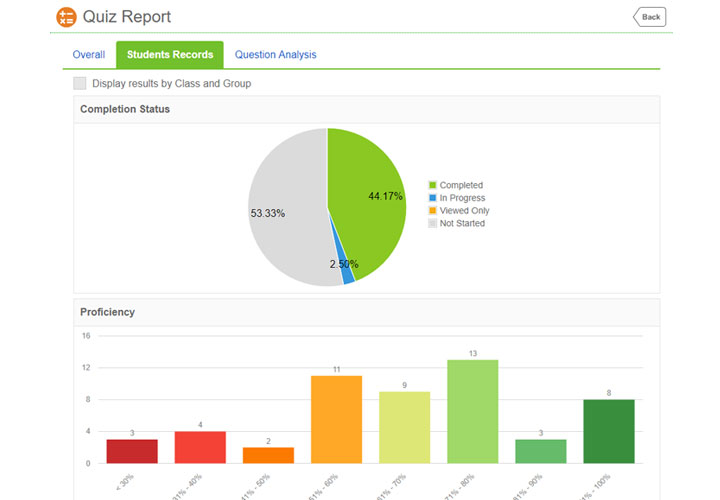
Task: Click the orange Viewed Only legend swatch
Action: coord(433,211)
